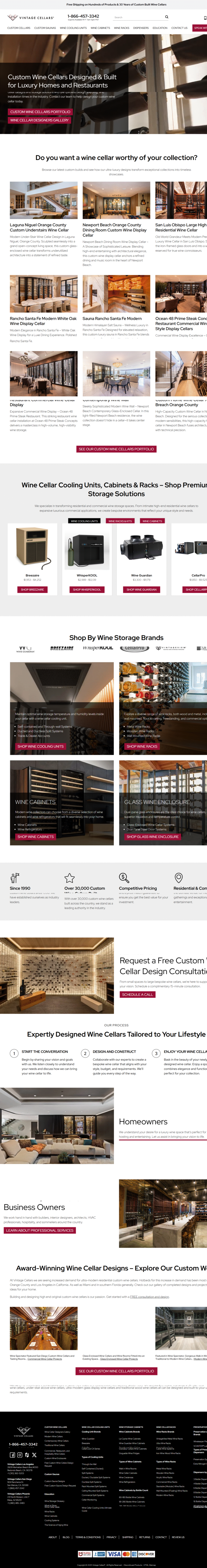
Task: Click the Residential location pin icon
Action: (178, 878)
